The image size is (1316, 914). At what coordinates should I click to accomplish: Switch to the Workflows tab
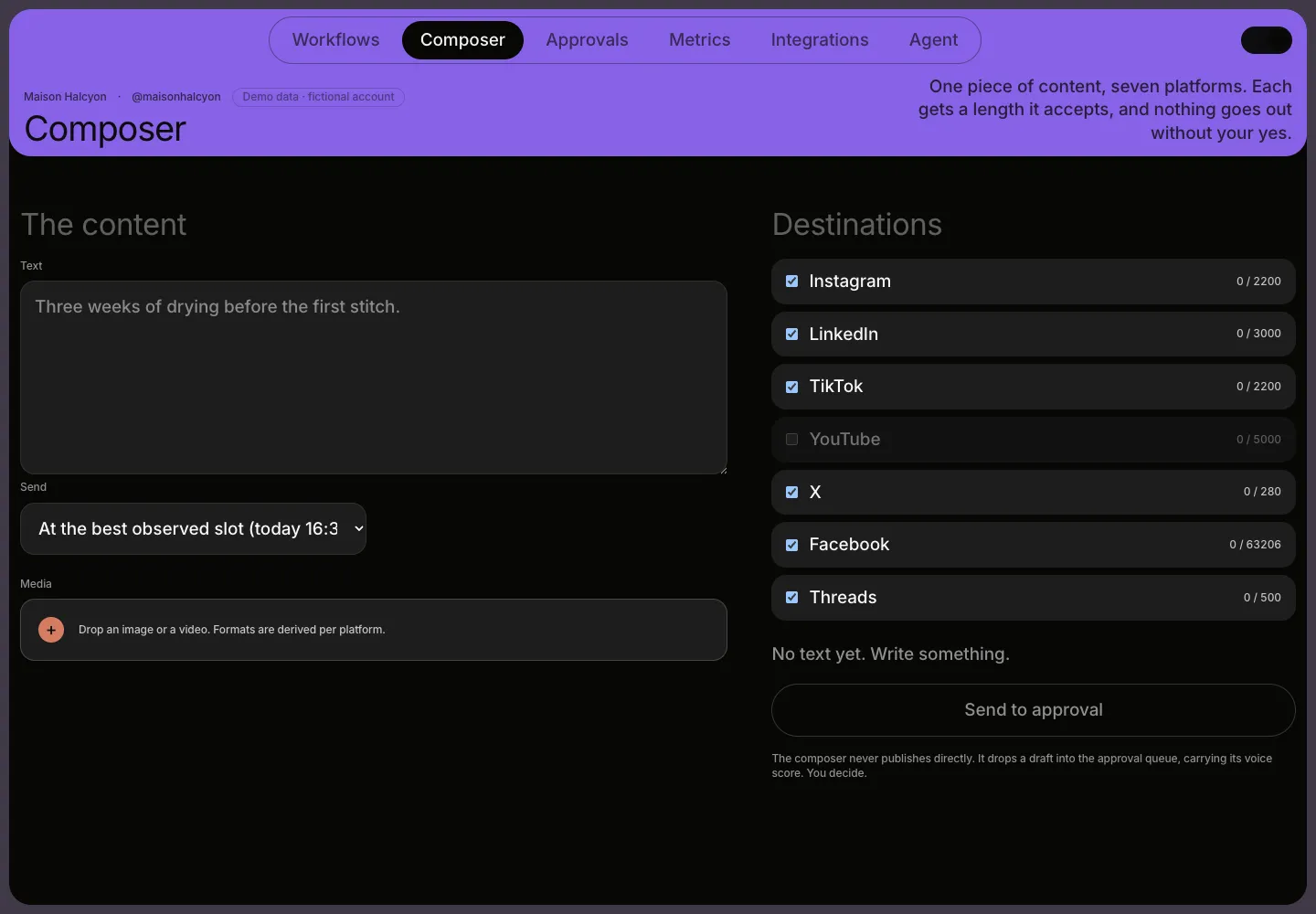(x=335, y=40)
